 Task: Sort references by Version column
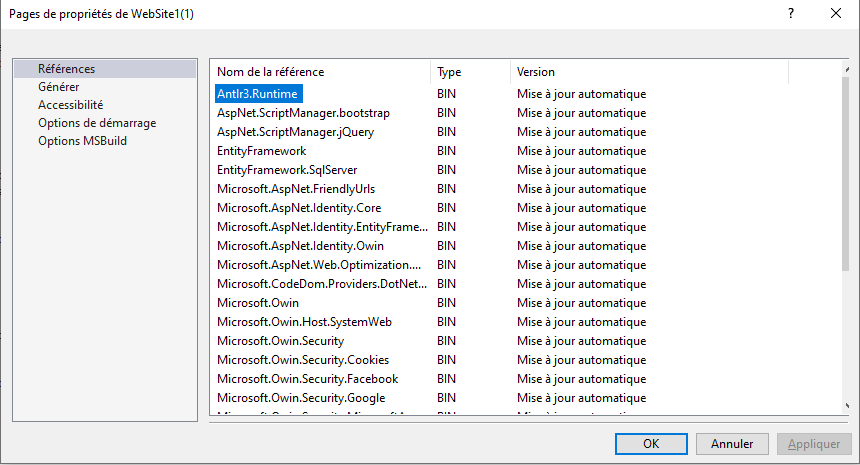pyautogui.click(x=648, y=72)
